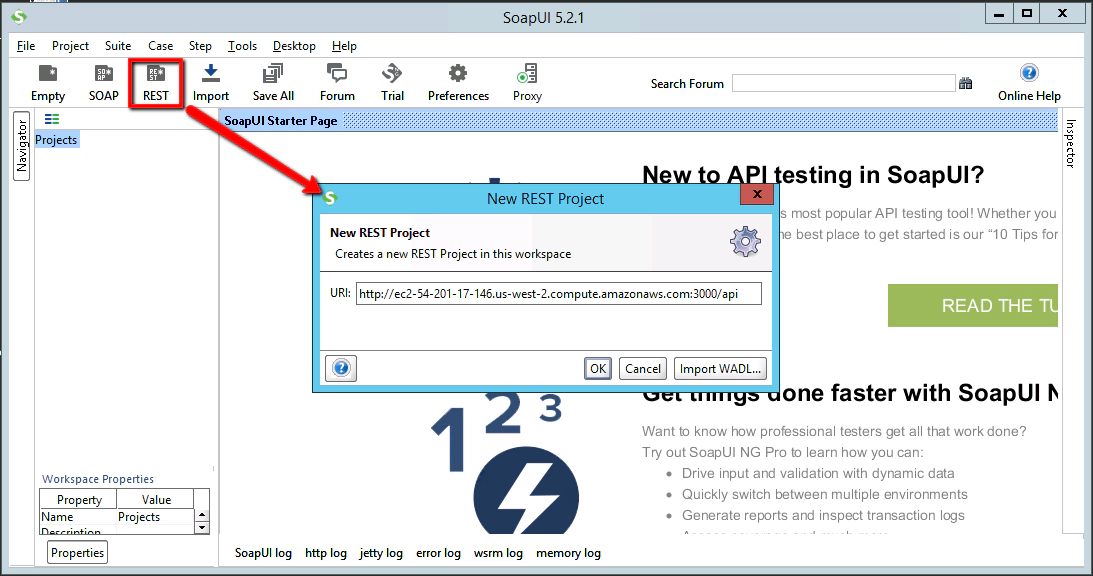This screenshot has height=576, width=1093.
Task: Open the Desktop menu
Action: click(x=293, y=45)
